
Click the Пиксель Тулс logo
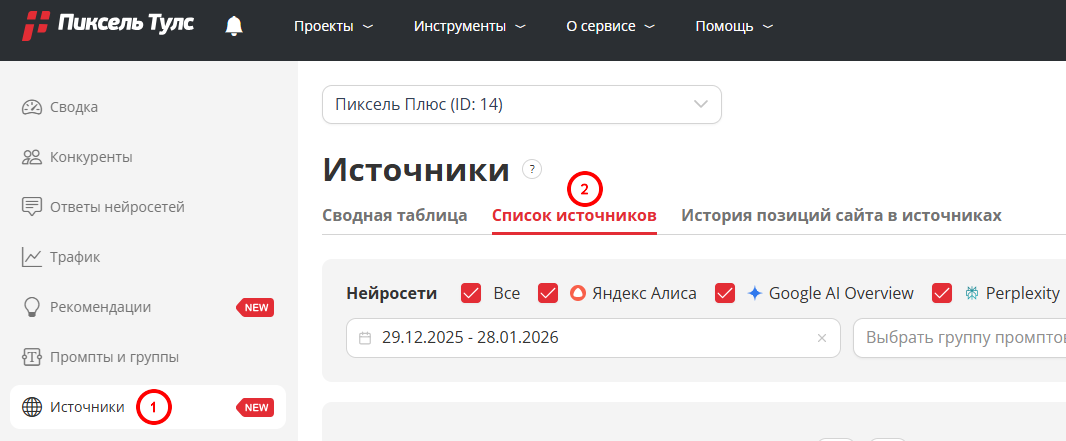(x=110, y=25)
